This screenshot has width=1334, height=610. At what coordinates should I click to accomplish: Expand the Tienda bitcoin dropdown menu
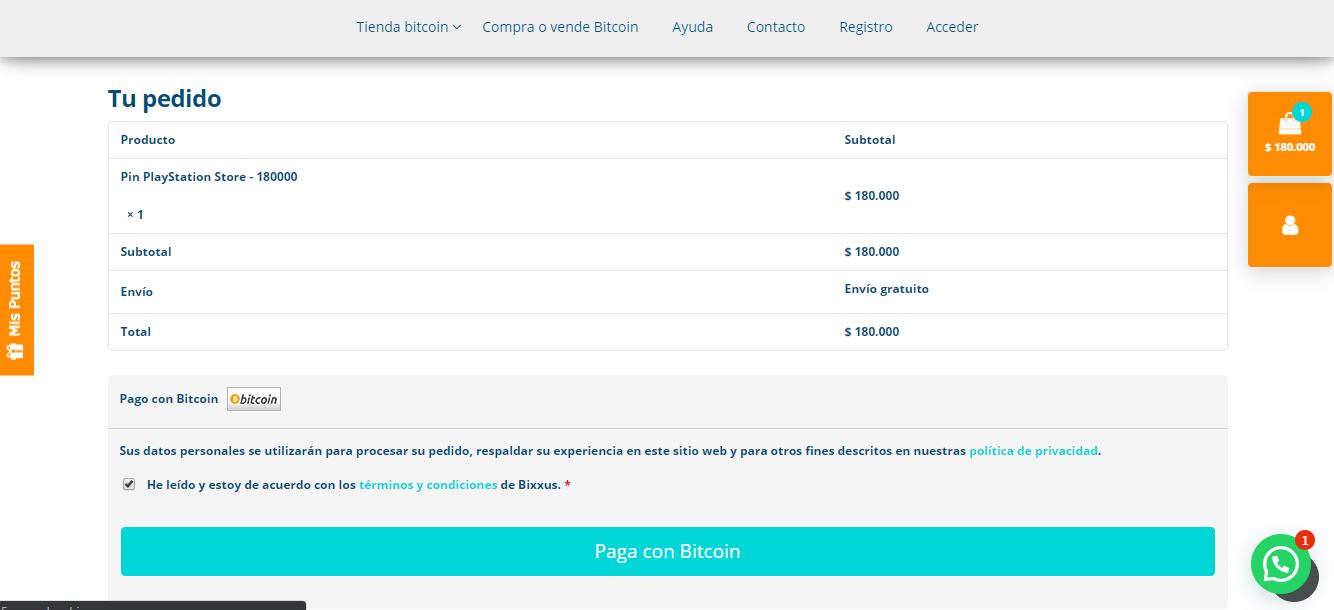pyautogui.click(x=408, y=27)
